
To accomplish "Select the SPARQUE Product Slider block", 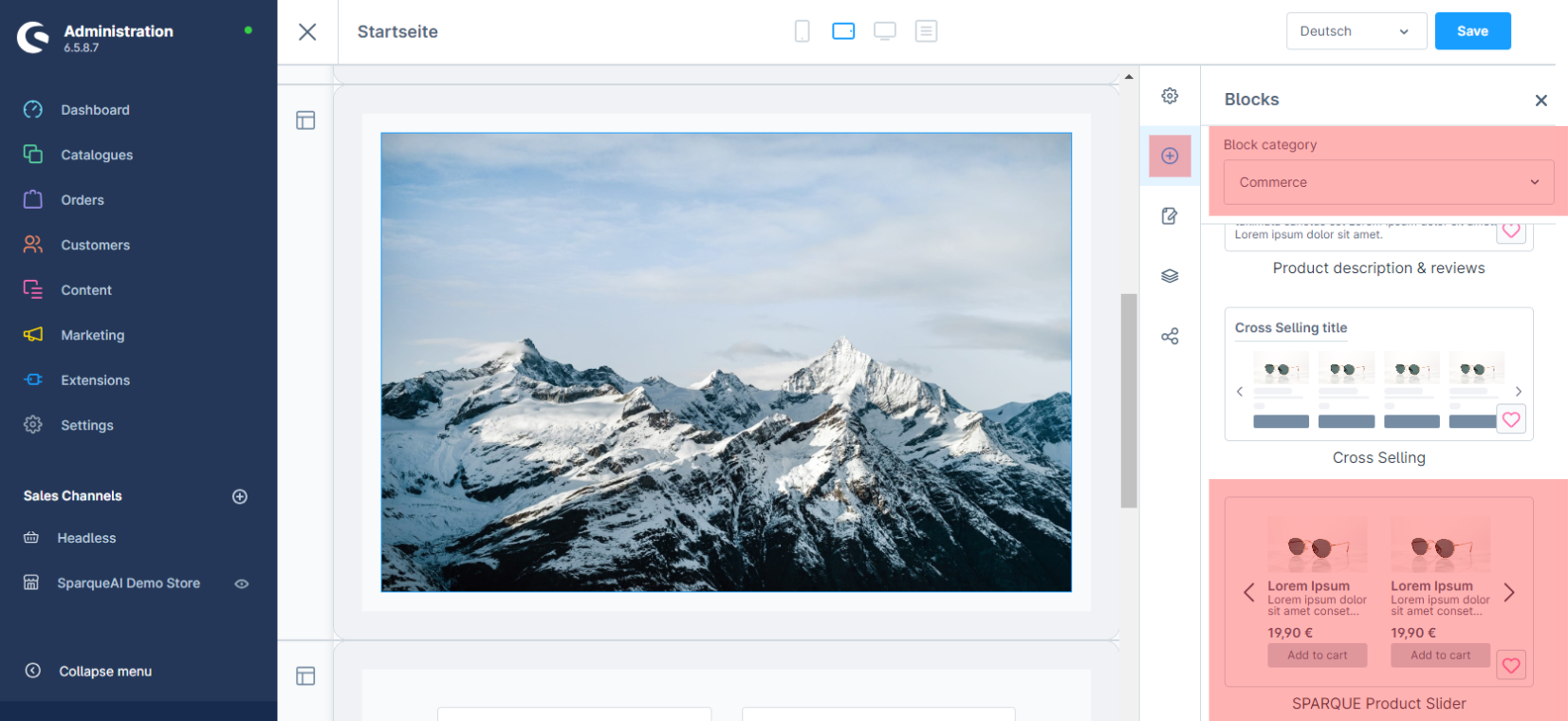I will pos(1378,592).
